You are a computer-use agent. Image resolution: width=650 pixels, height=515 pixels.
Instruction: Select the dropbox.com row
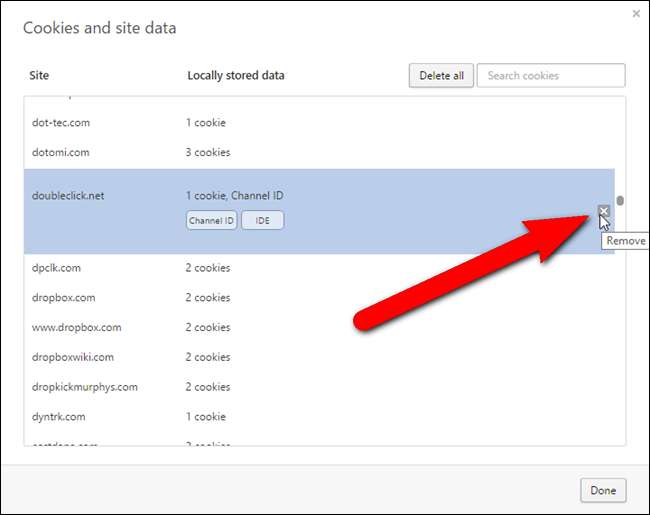(64, 298)
